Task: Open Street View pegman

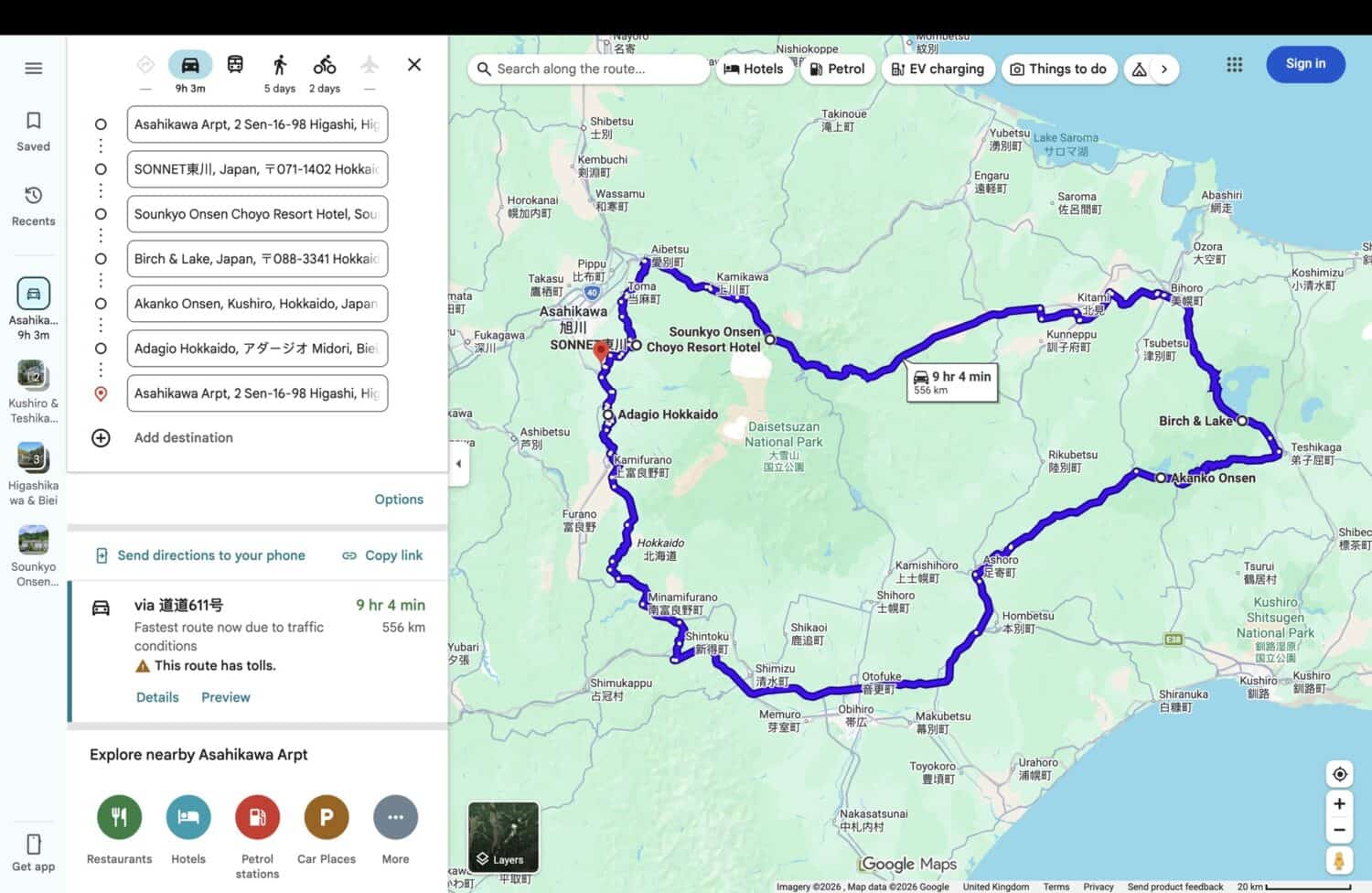Action: [1339, 861]
